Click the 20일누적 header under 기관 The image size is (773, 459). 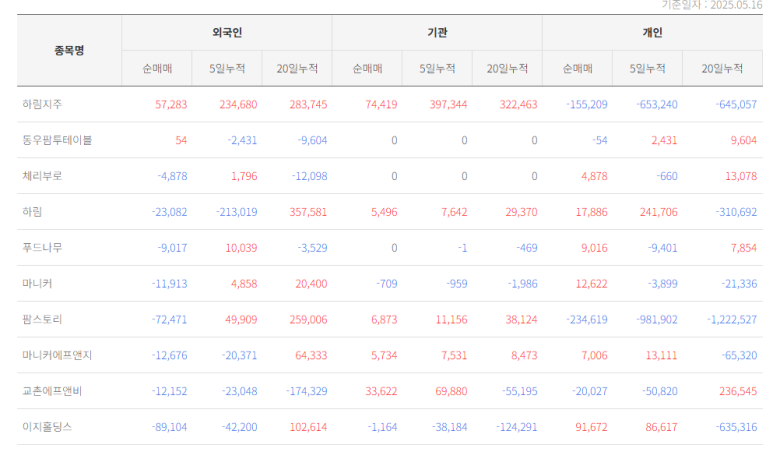(x=507, y=69)
